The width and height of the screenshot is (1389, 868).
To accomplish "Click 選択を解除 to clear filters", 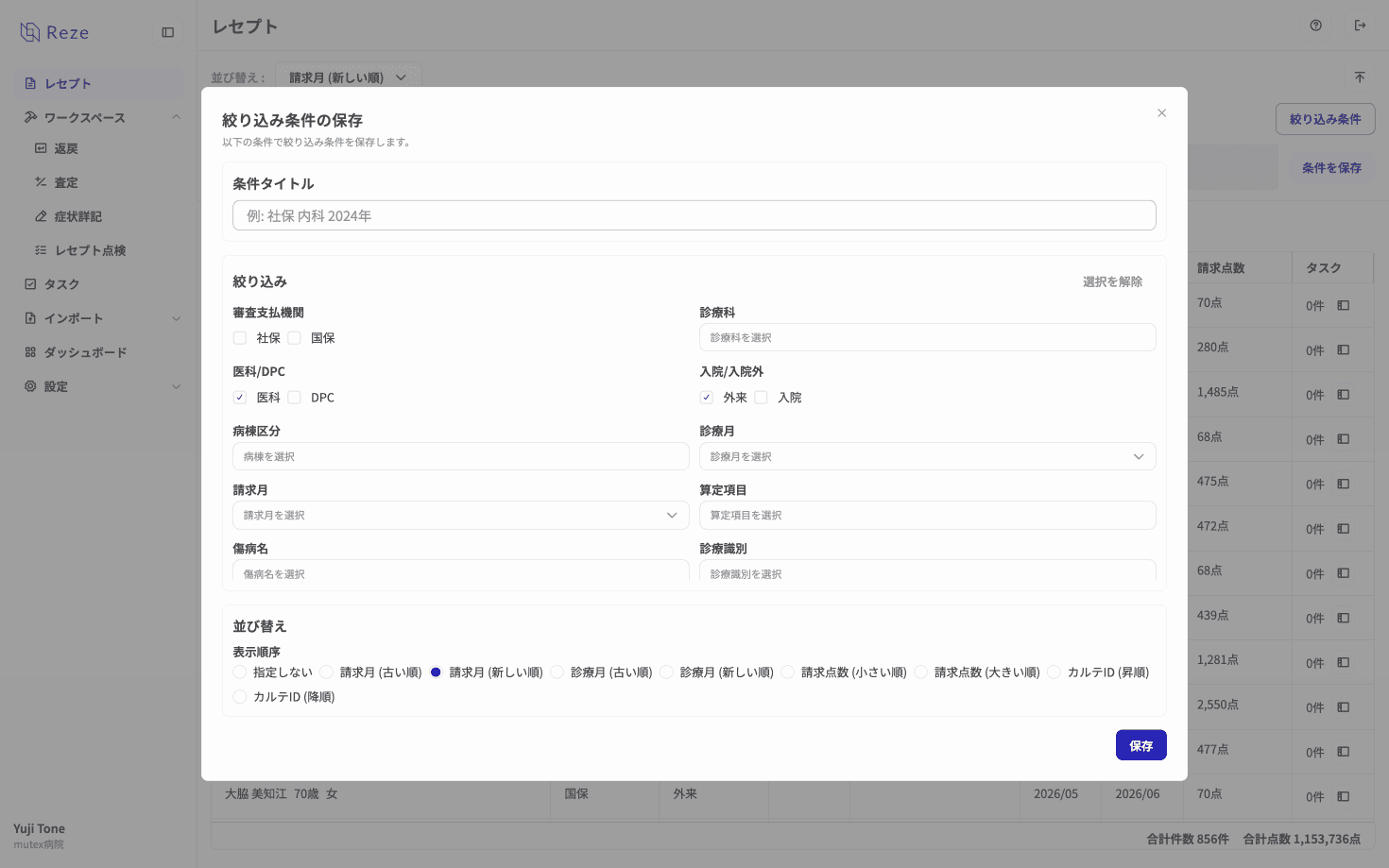I will pos(1112,281).
